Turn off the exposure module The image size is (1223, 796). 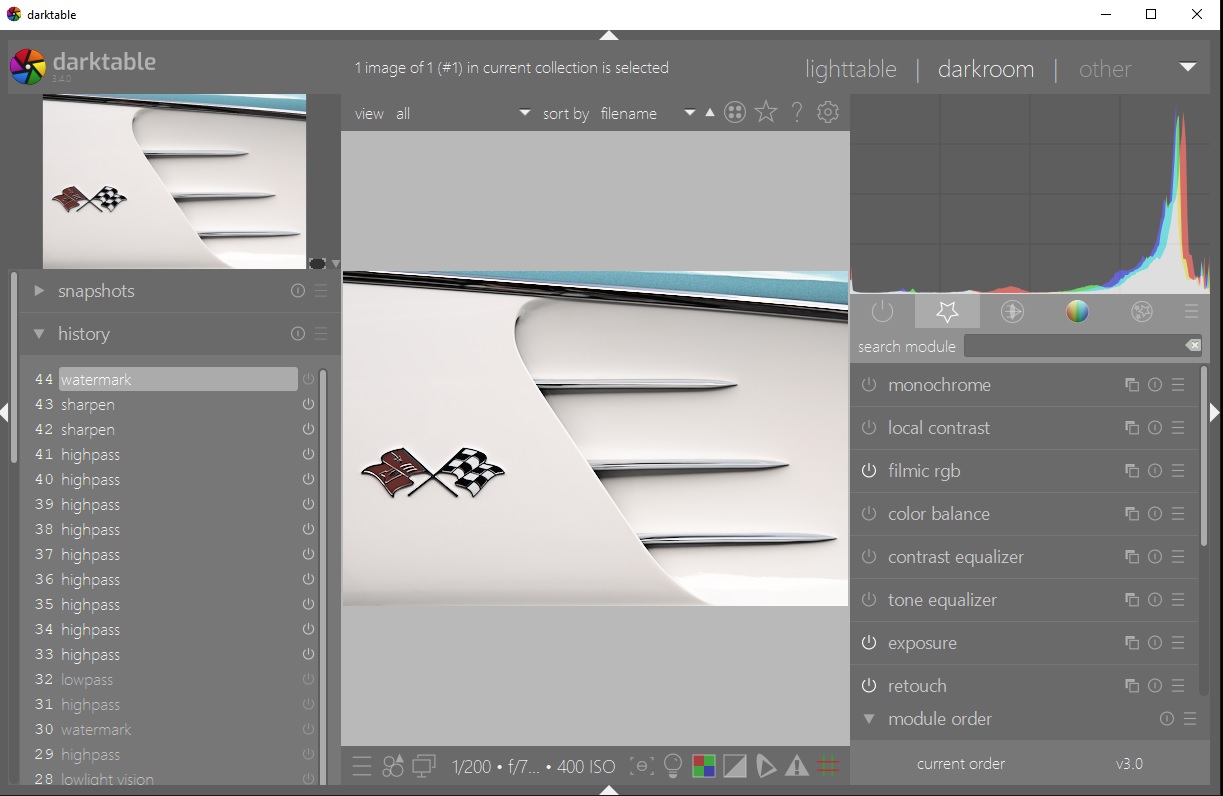[869, 643]
